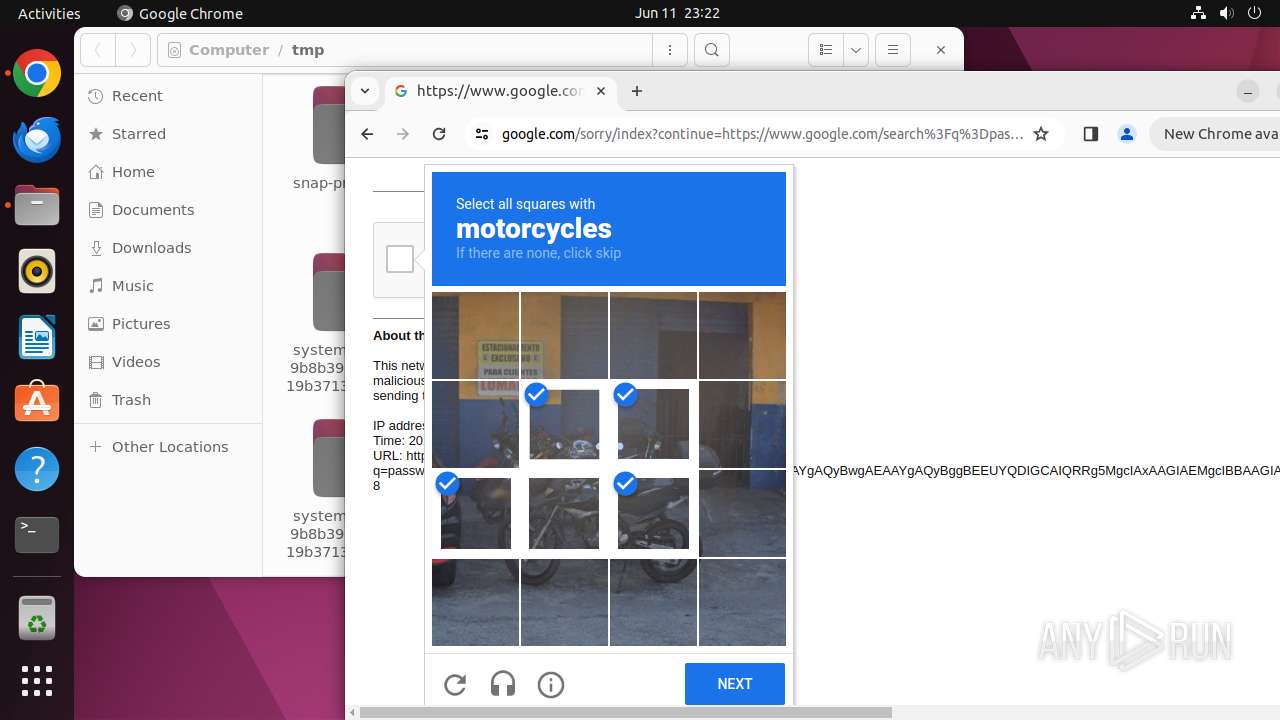Get an audio captcha challenge
1280x720 pixels.
coord(503,684)
